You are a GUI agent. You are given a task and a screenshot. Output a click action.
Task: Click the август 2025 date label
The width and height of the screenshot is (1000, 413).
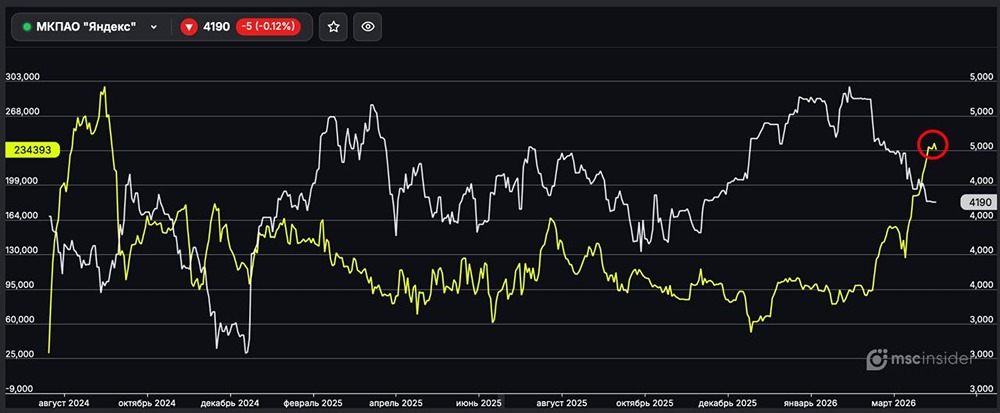[563, 402]
